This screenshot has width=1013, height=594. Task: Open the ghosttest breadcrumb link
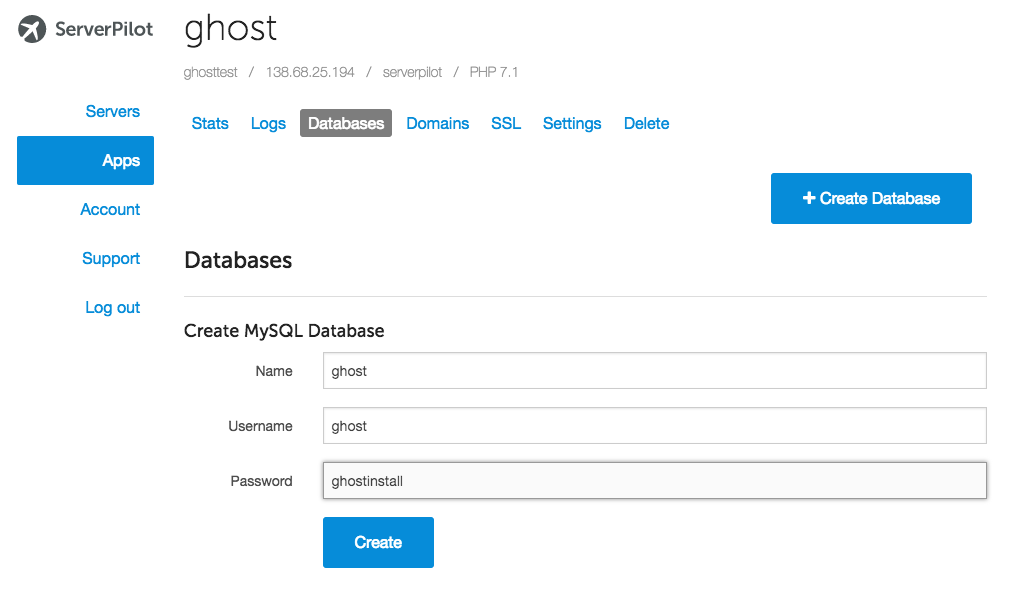[x=210, y=72]
